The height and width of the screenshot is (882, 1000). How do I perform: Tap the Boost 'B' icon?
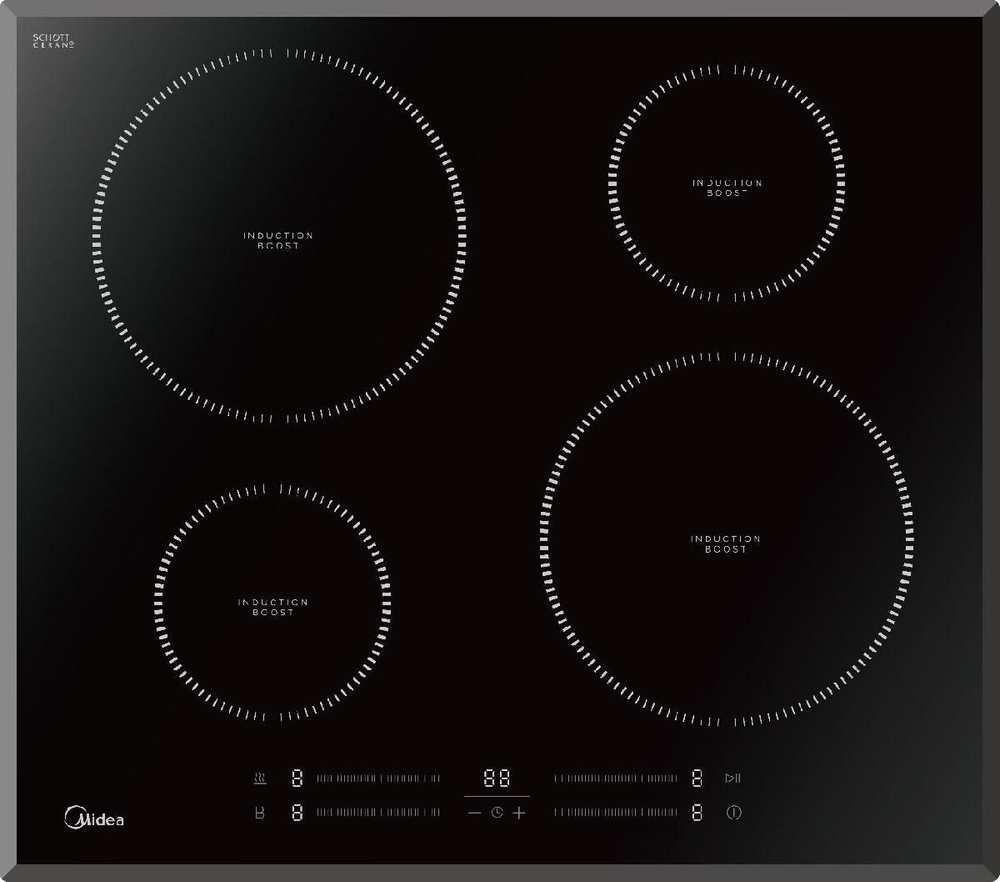260,812
